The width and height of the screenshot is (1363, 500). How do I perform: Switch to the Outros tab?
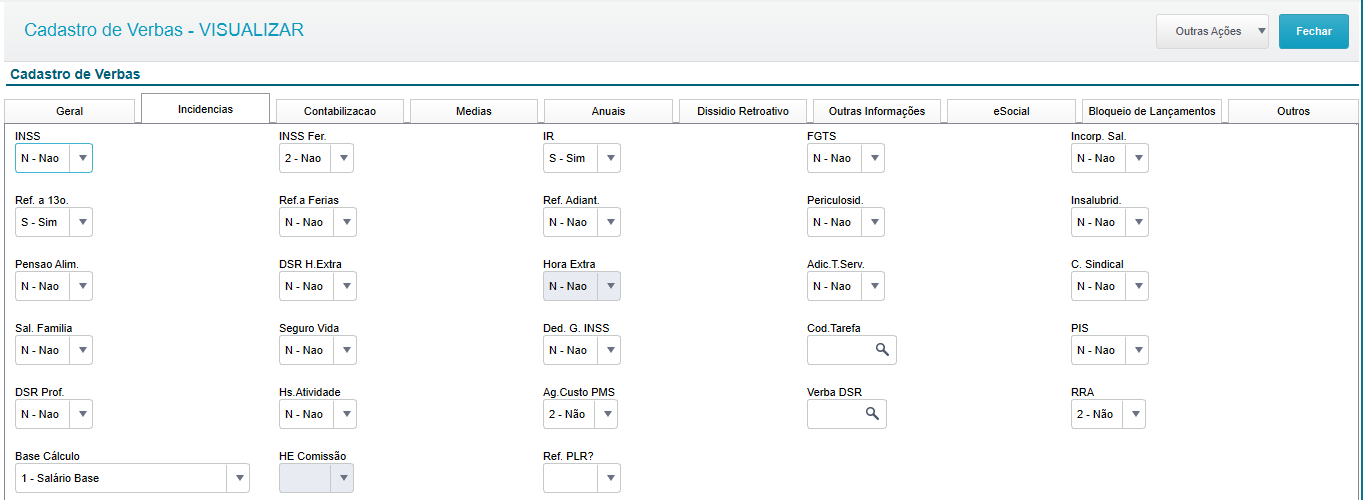(1293, 111)
